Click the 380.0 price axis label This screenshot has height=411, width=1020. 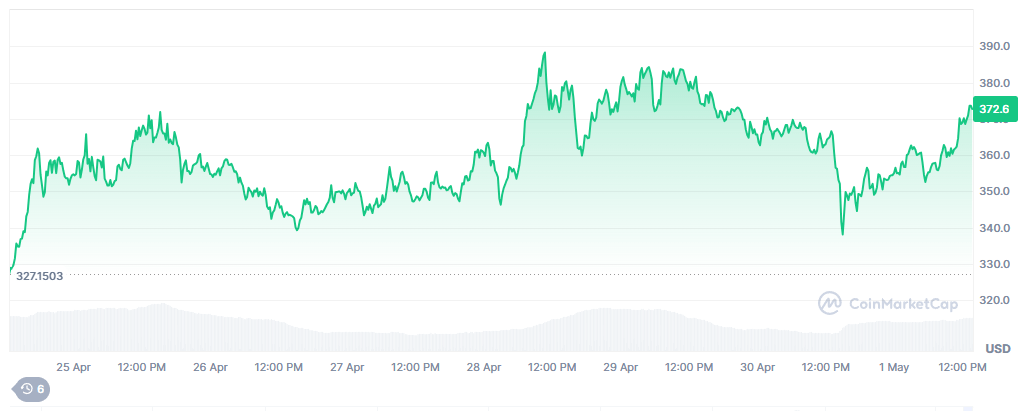993,83
